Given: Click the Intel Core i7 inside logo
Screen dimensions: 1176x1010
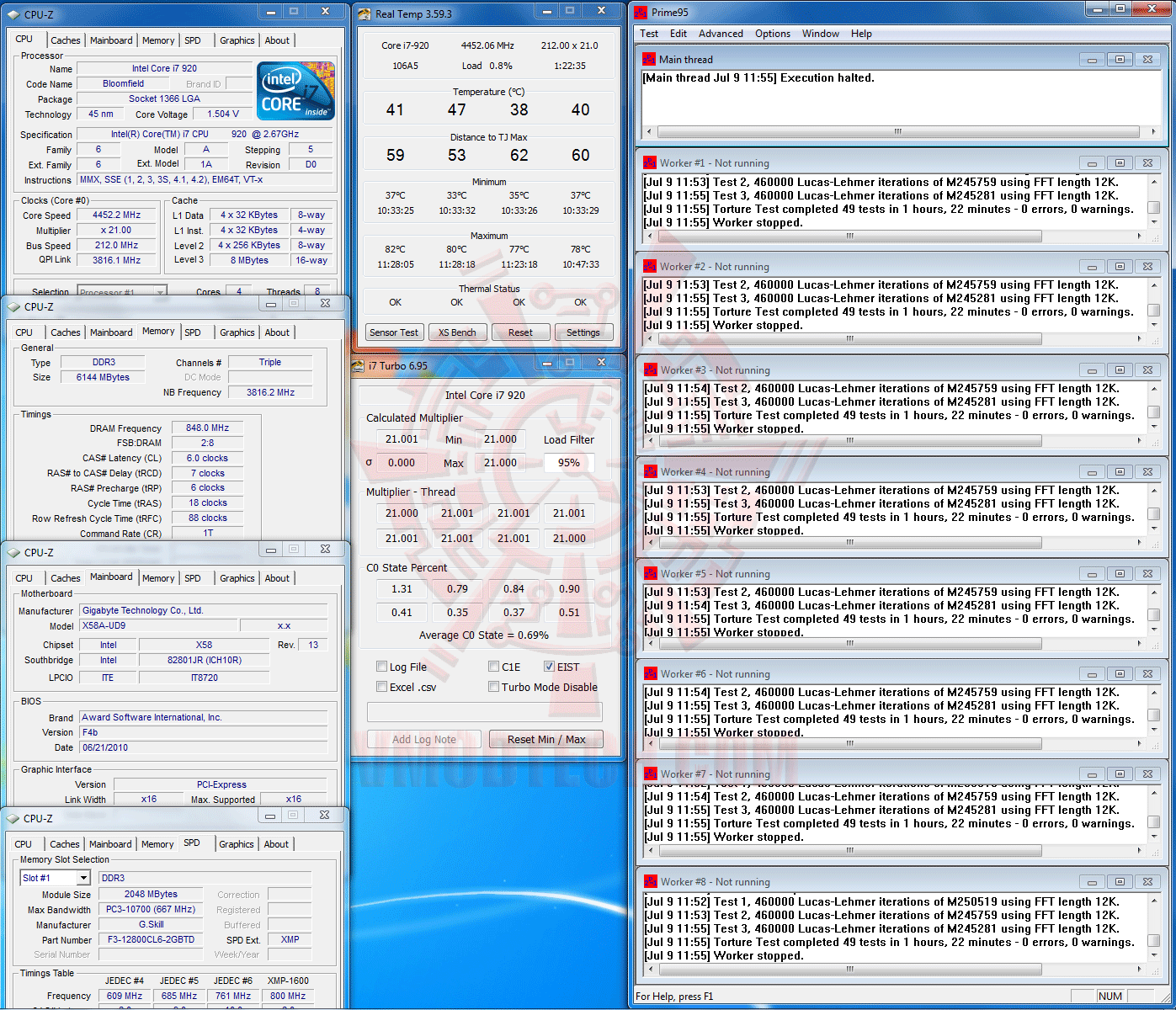Looking at the screenshot, I should [295, 91].
